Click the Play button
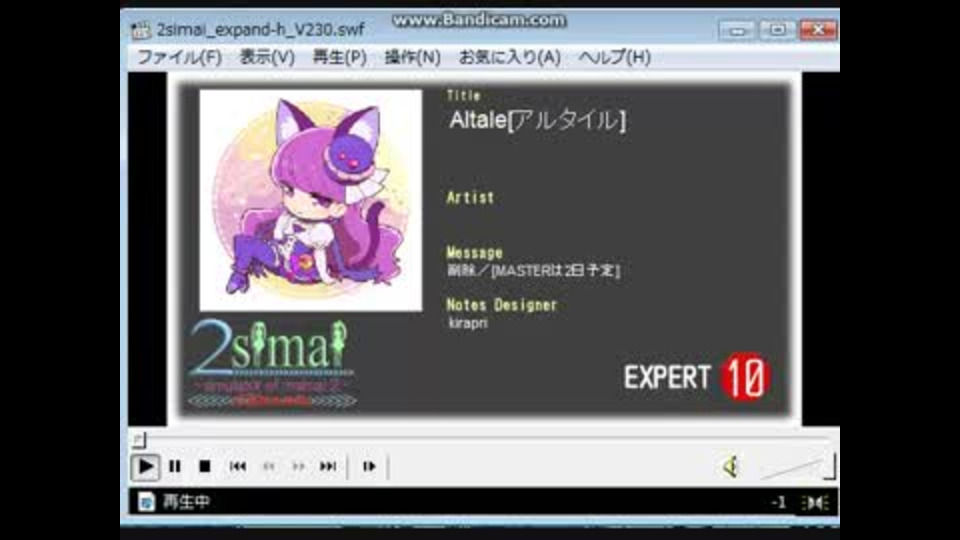 145,467
